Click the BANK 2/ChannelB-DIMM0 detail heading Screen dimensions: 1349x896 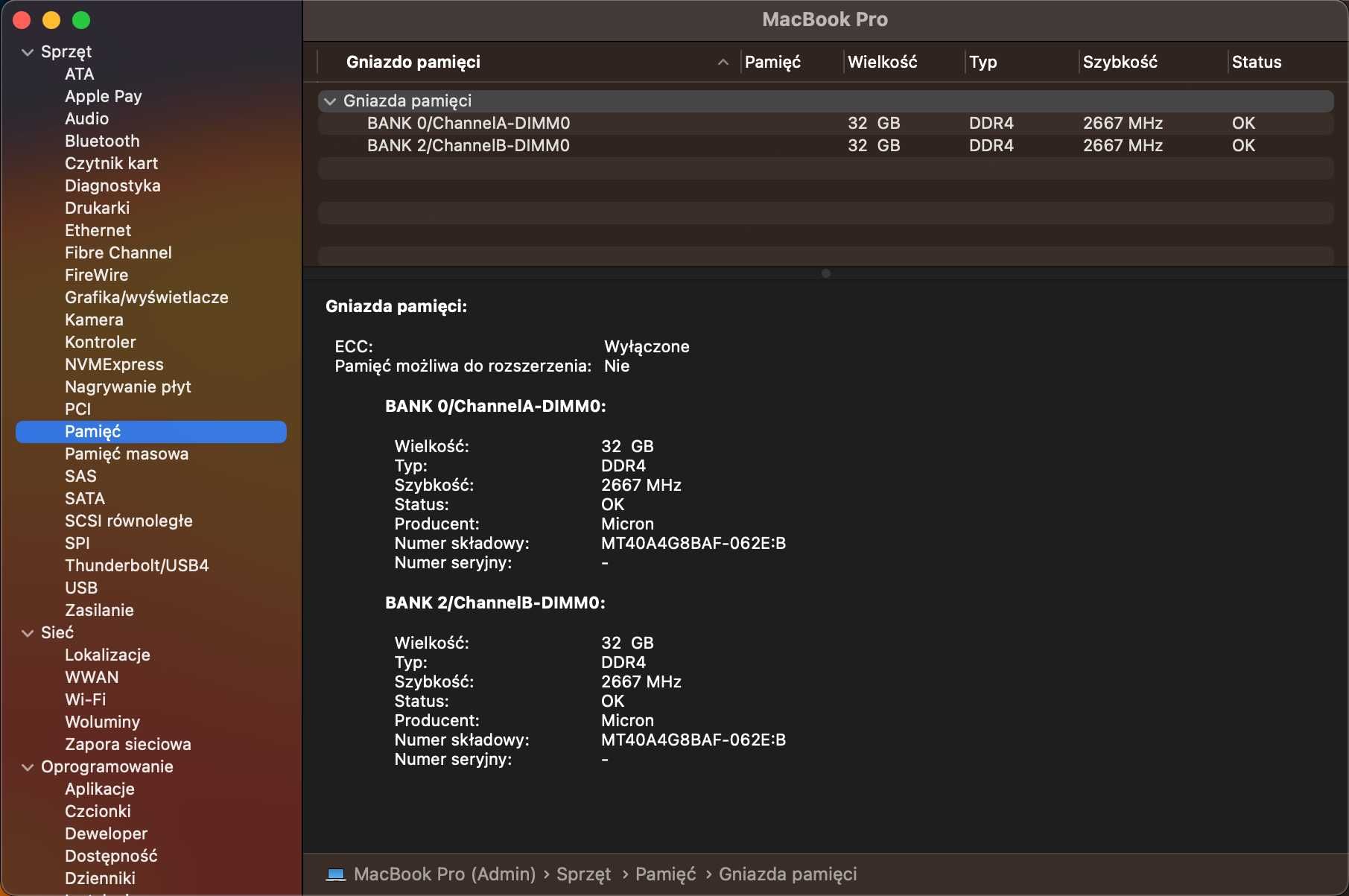point(495,603)
